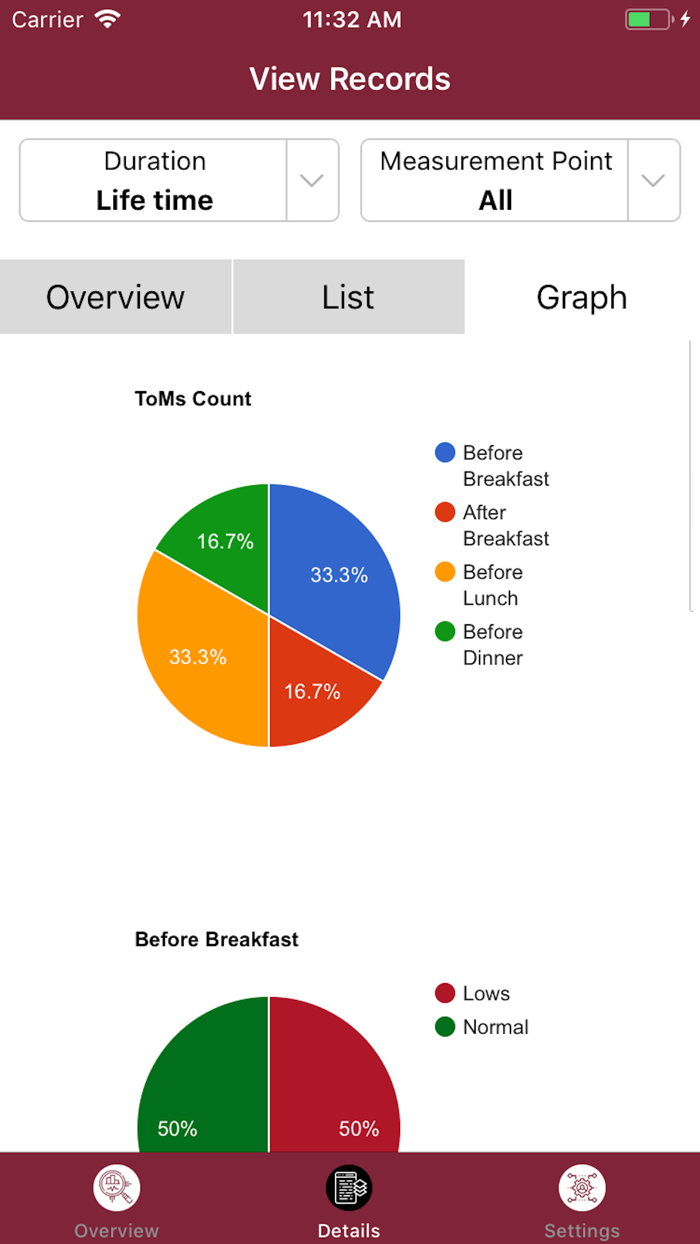Open the Duration Life time selector
This screenshot has width=700, height=1244.
pyautogui.click(x=154, y=180)
